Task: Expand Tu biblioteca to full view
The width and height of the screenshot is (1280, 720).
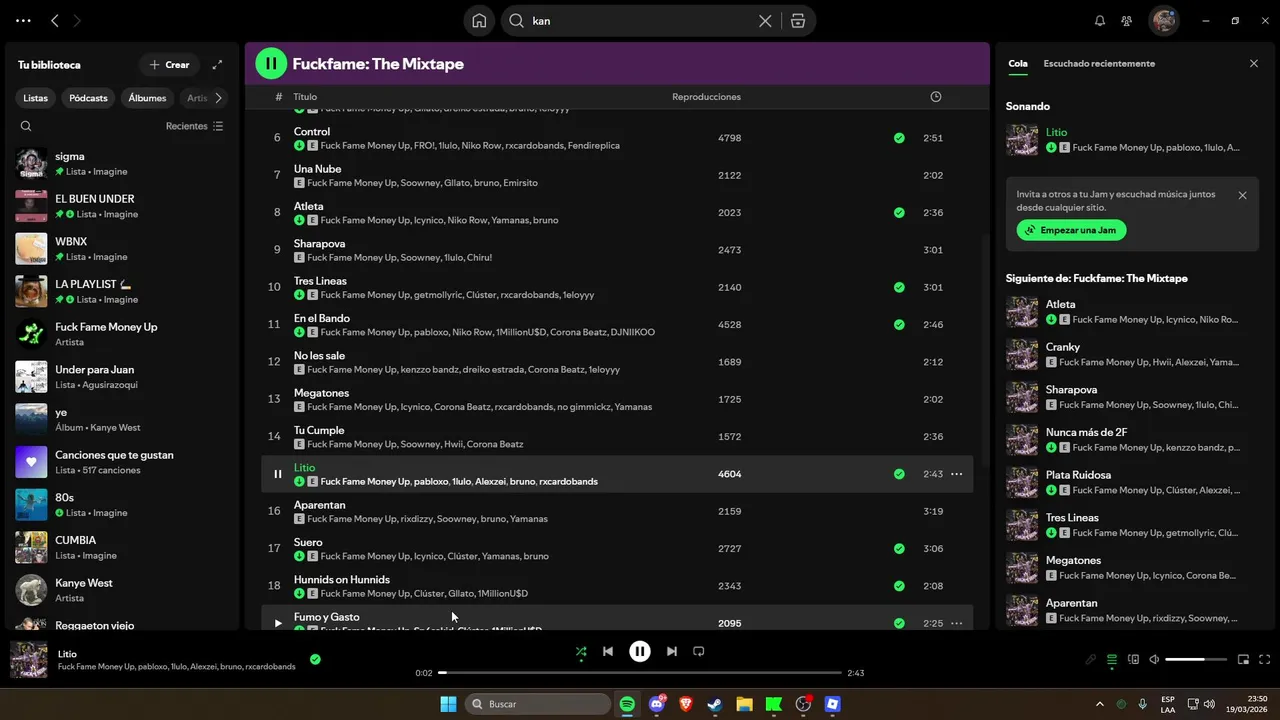Action: 217,65
